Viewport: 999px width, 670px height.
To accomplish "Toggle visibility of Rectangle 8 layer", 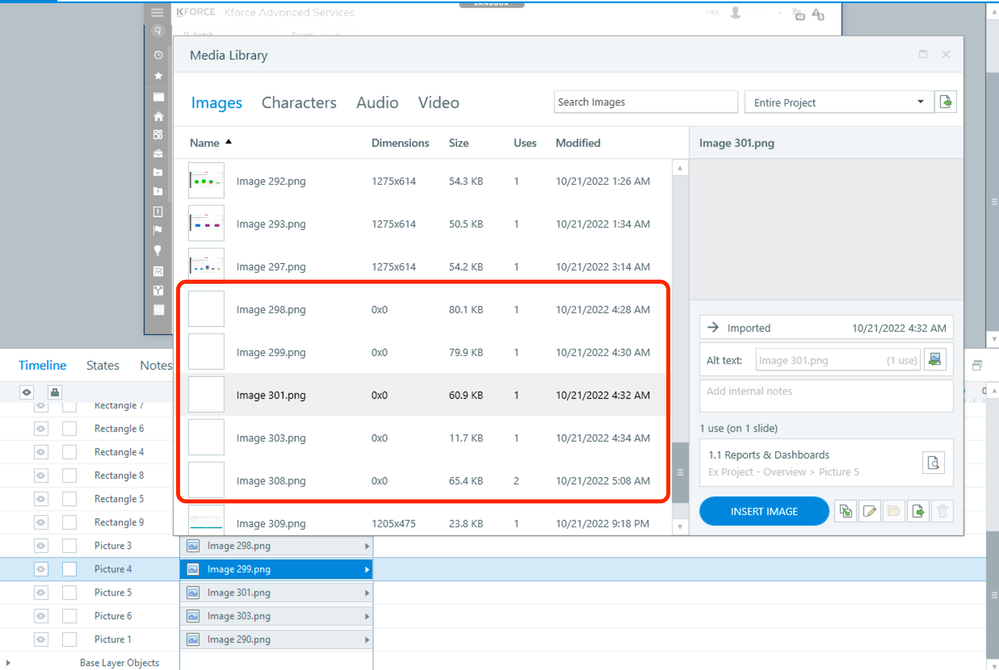I will [x=41, y=476].
